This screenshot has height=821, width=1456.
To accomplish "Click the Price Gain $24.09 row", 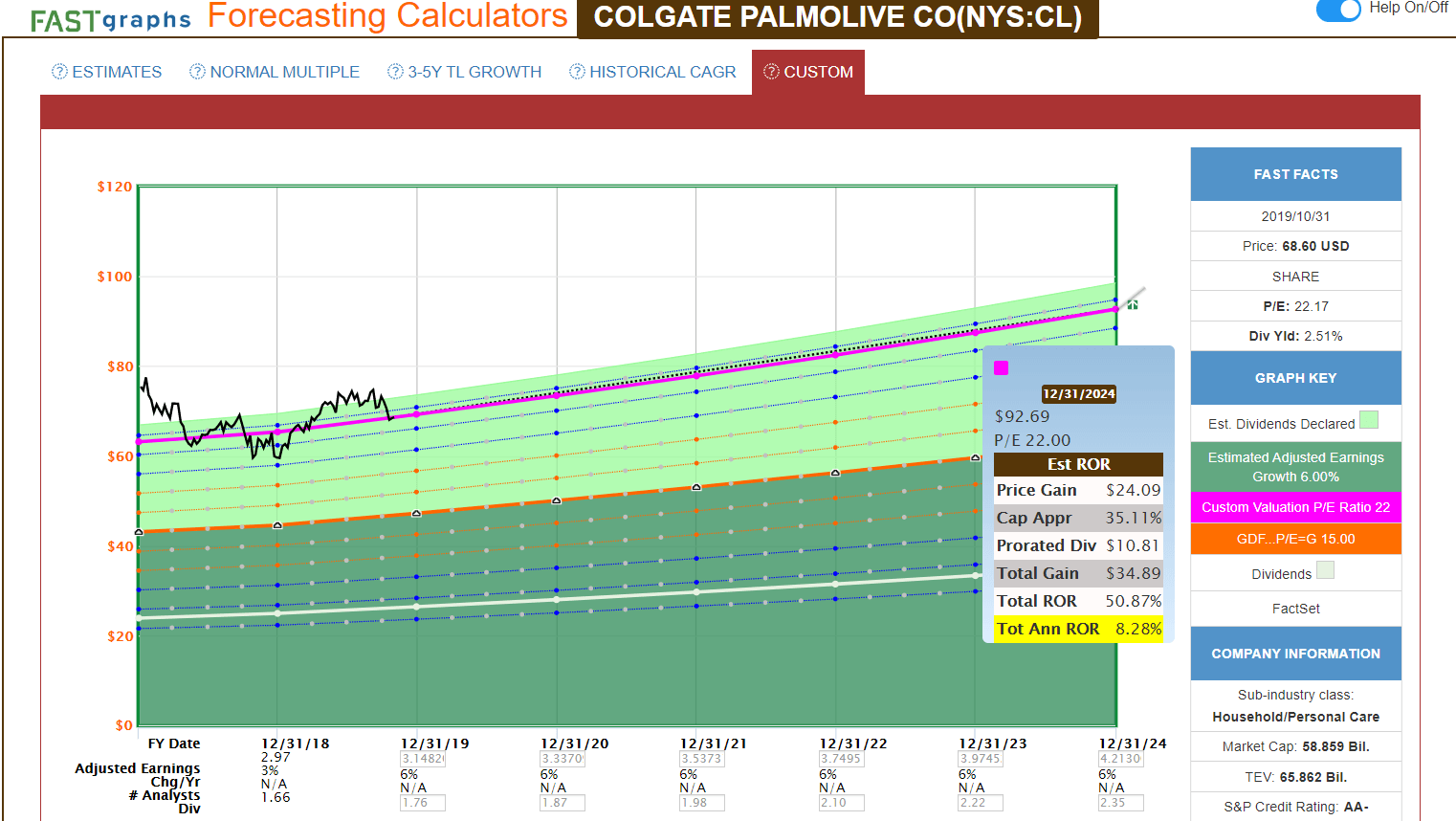I will [1079, 490].
